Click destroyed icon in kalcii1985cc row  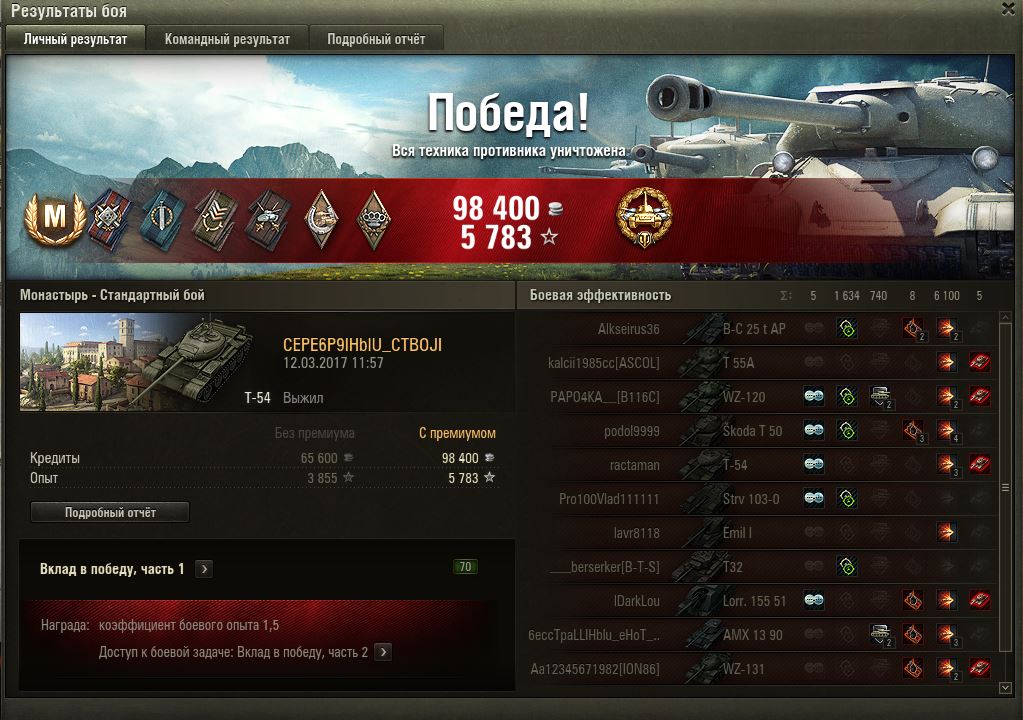[x=979, y=362]
